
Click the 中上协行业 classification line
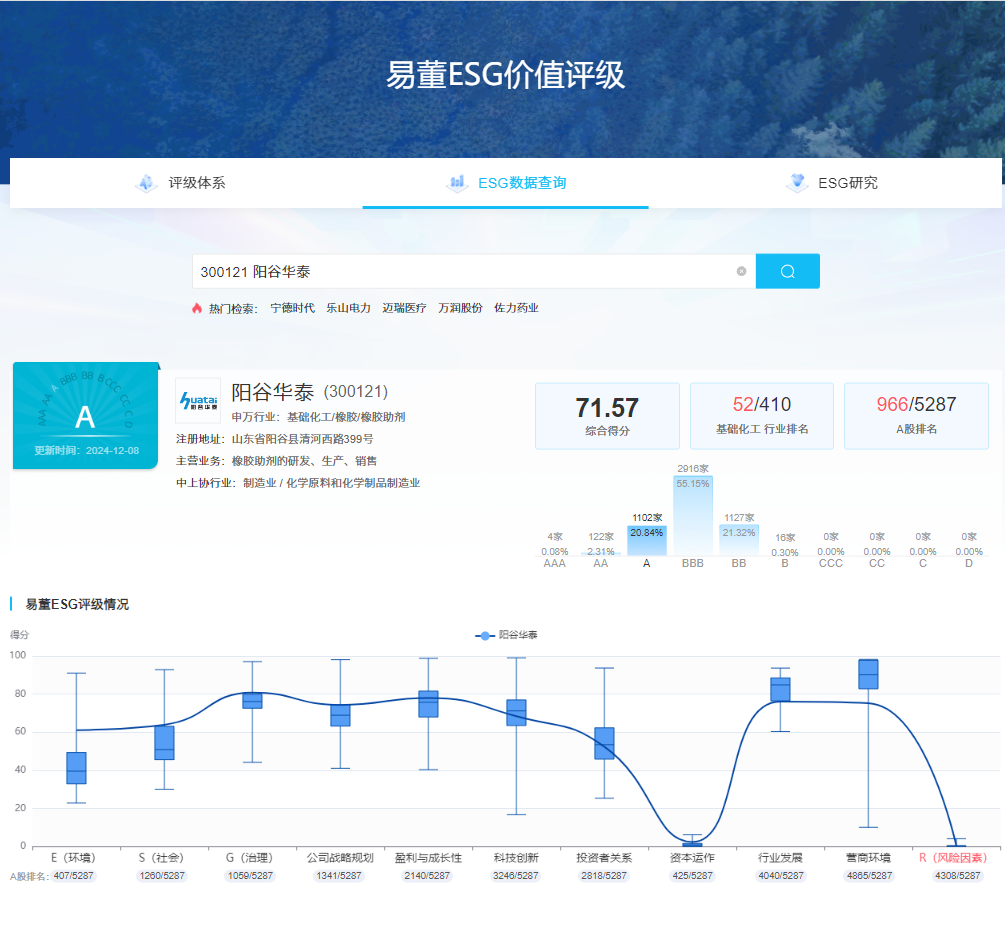pyautogui.click(x=298, y=483)
